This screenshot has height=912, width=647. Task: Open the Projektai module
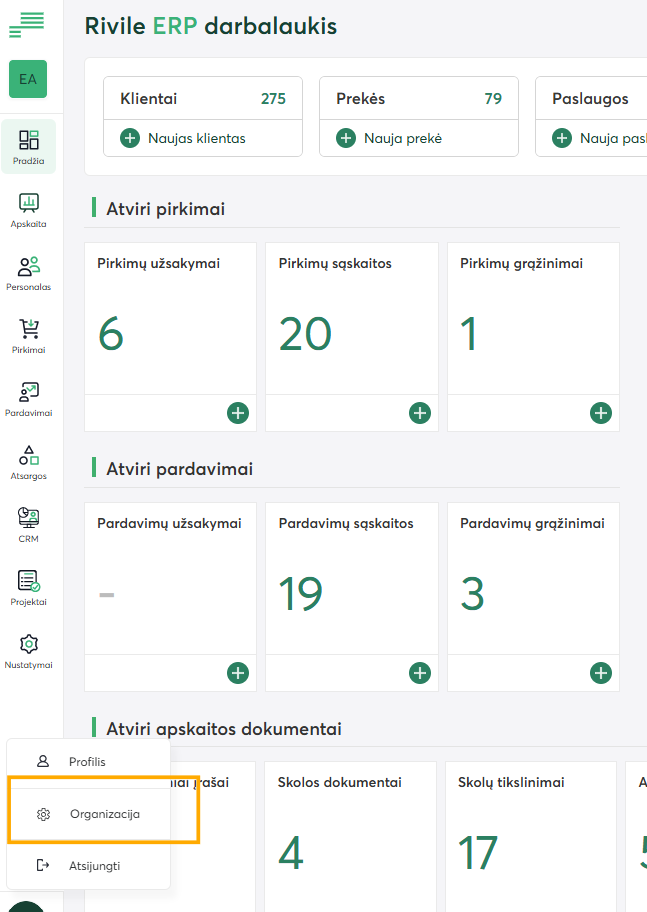29,588
